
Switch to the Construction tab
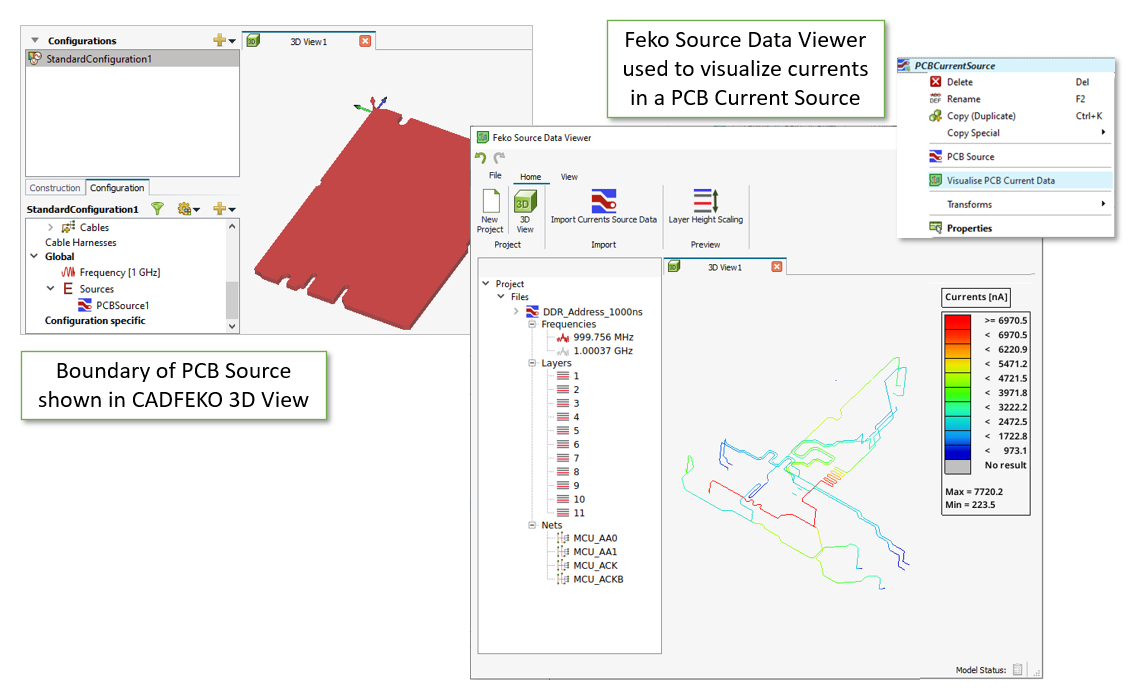click(55, 188)
